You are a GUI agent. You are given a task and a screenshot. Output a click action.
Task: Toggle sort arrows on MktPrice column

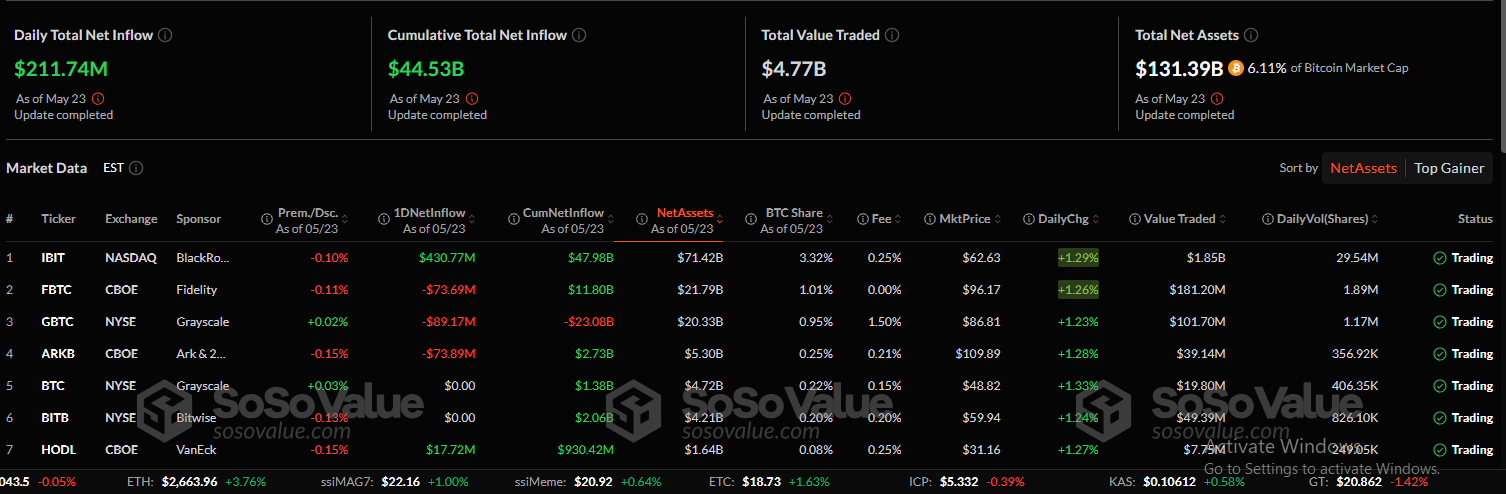click(x=998, y=219)
